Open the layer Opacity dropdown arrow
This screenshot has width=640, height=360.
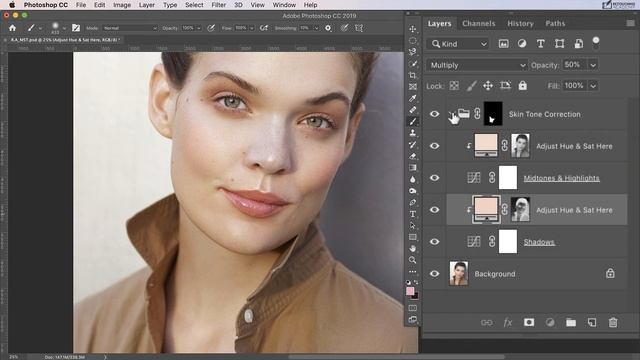pyautogui.click(x=593, y=65)
